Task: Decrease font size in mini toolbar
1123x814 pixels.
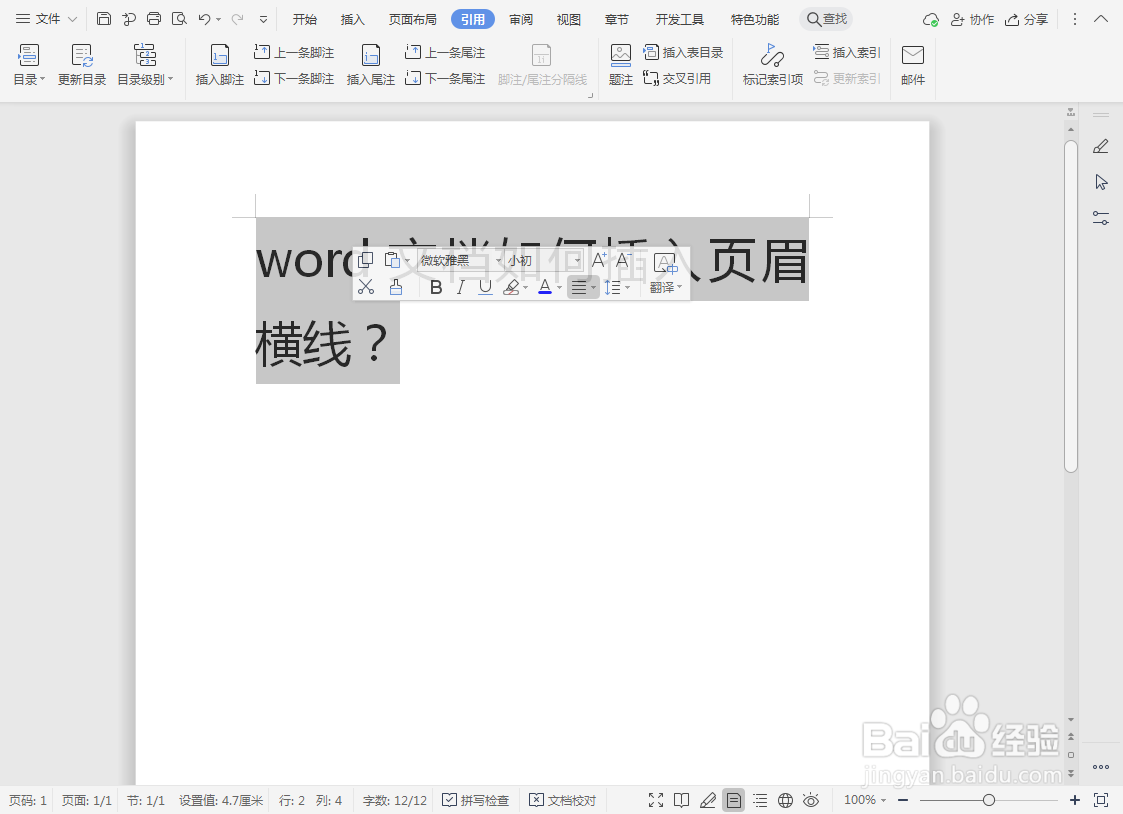Action: pos(624,260)
